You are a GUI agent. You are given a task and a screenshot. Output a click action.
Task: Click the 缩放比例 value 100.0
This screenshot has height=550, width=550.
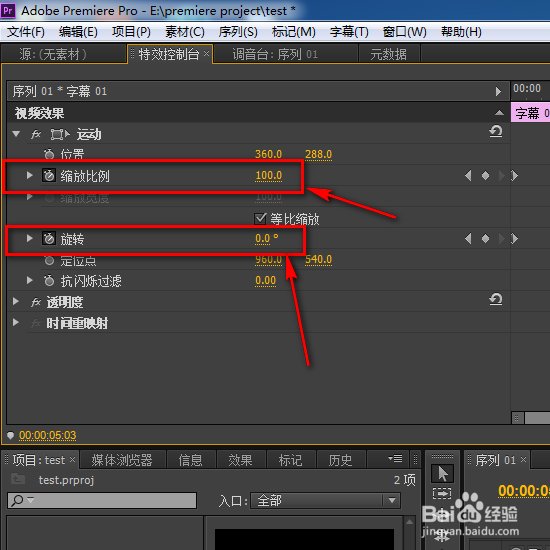tap(268, 175)
